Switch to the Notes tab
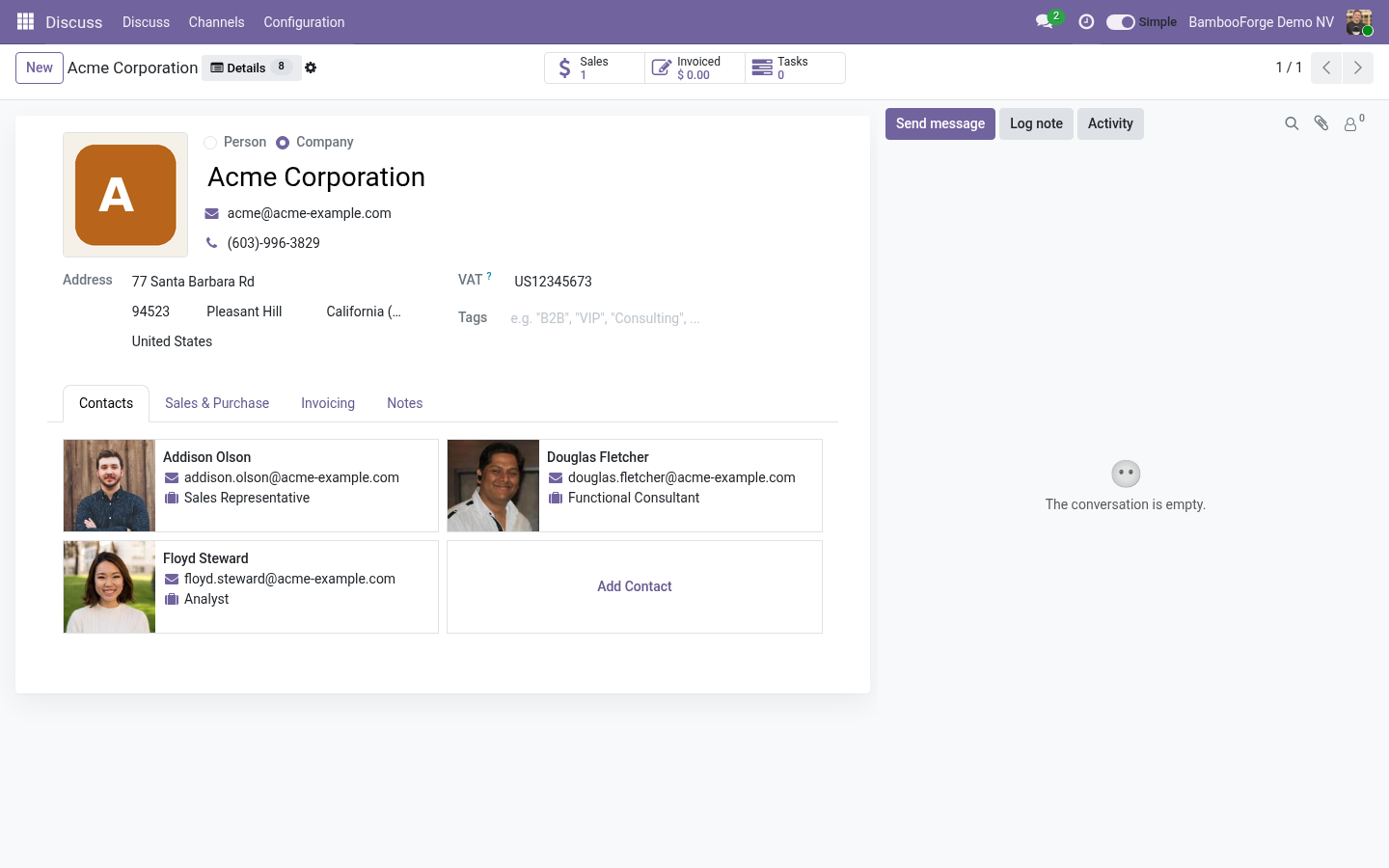This screenshot has width=1389, height=868. [x=405, y=403]
